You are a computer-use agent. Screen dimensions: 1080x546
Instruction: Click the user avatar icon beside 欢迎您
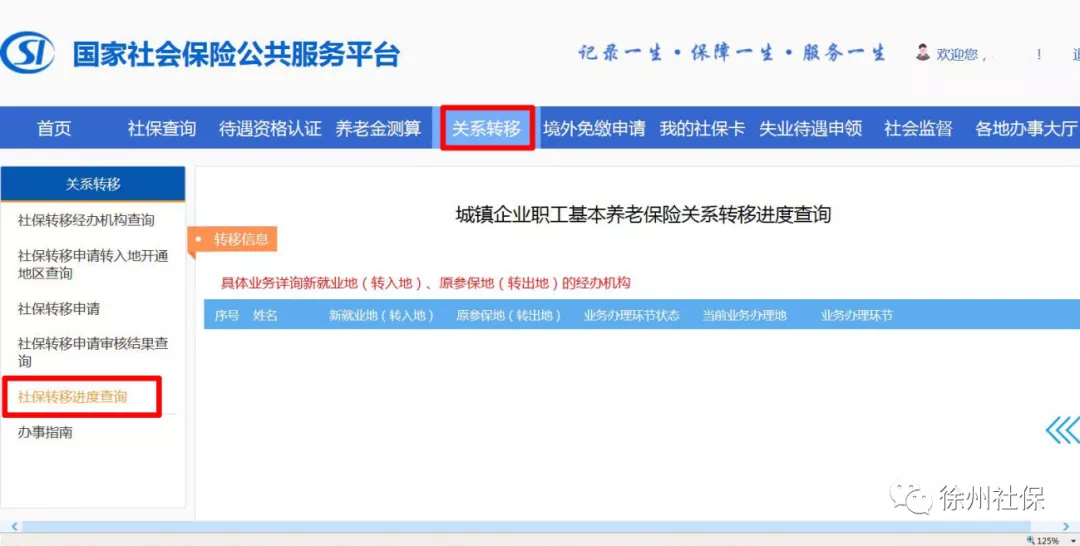(922, 52)
